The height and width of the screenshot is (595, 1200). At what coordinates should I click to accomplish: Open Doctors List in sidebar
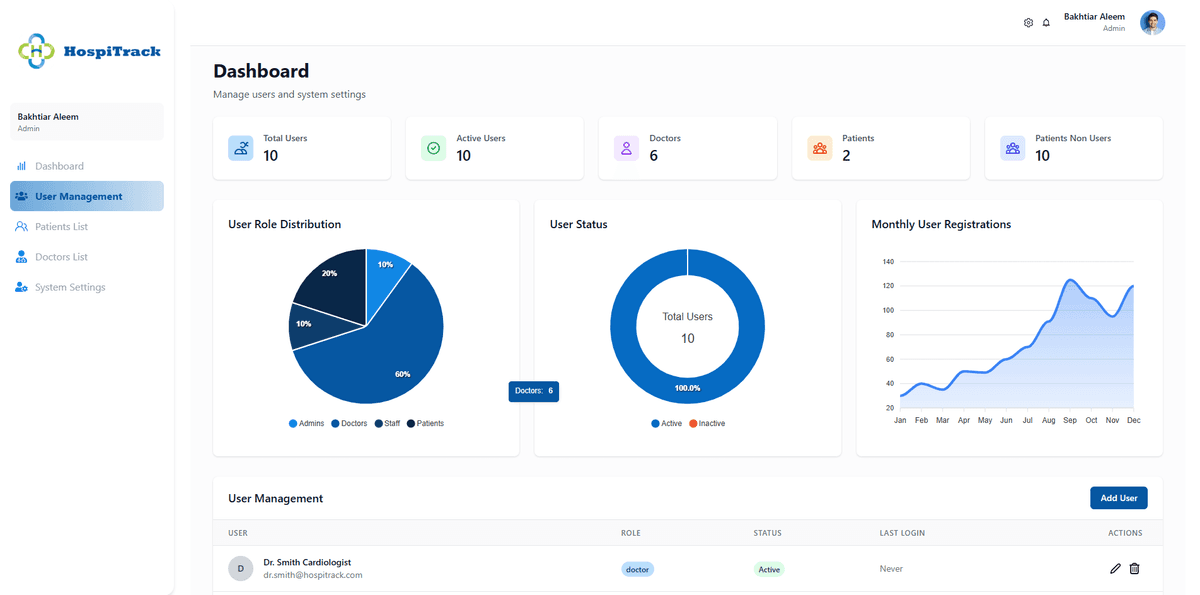coord(61,257)
